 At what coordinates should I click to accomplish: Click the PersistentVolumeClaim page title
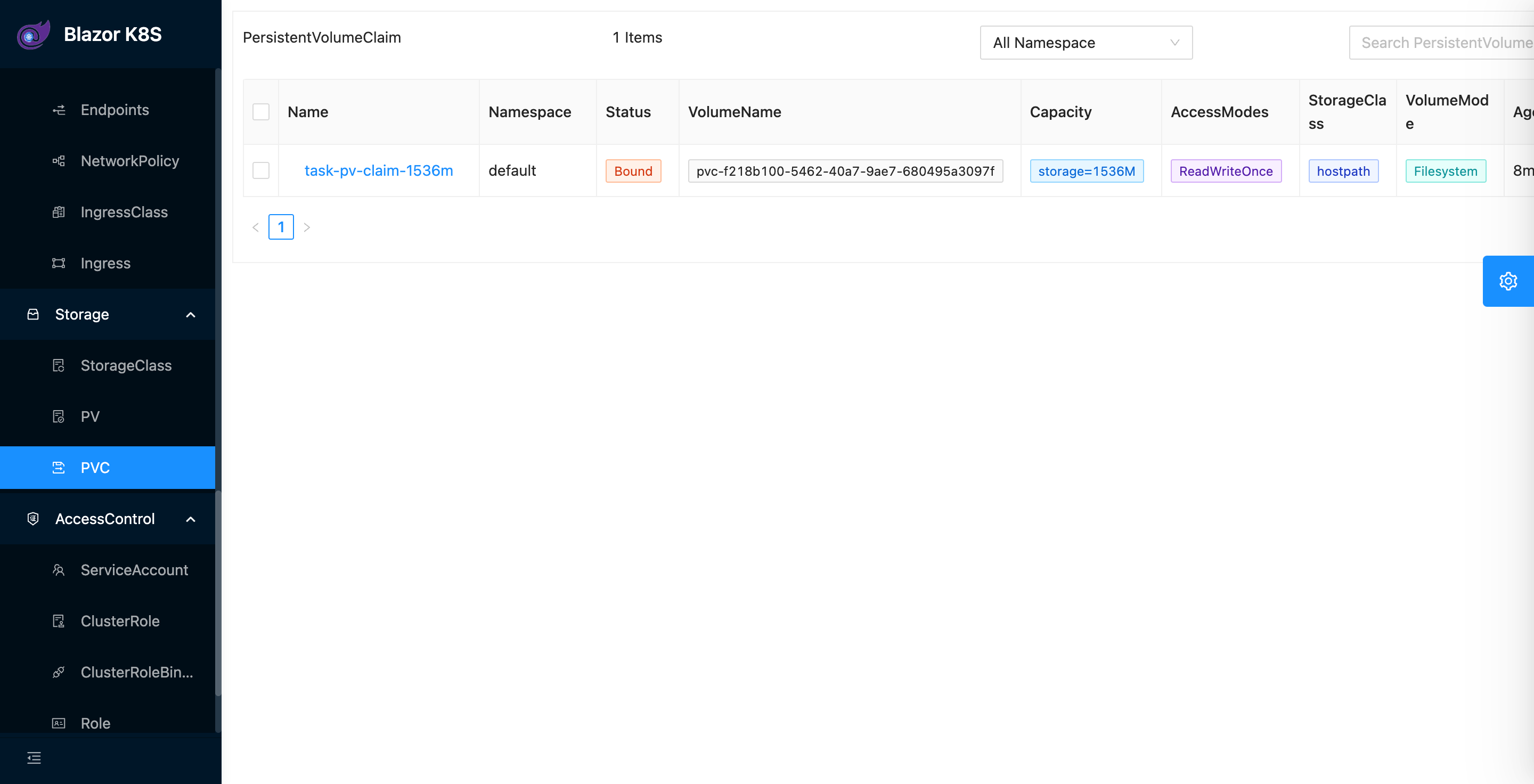pos(322,37)
